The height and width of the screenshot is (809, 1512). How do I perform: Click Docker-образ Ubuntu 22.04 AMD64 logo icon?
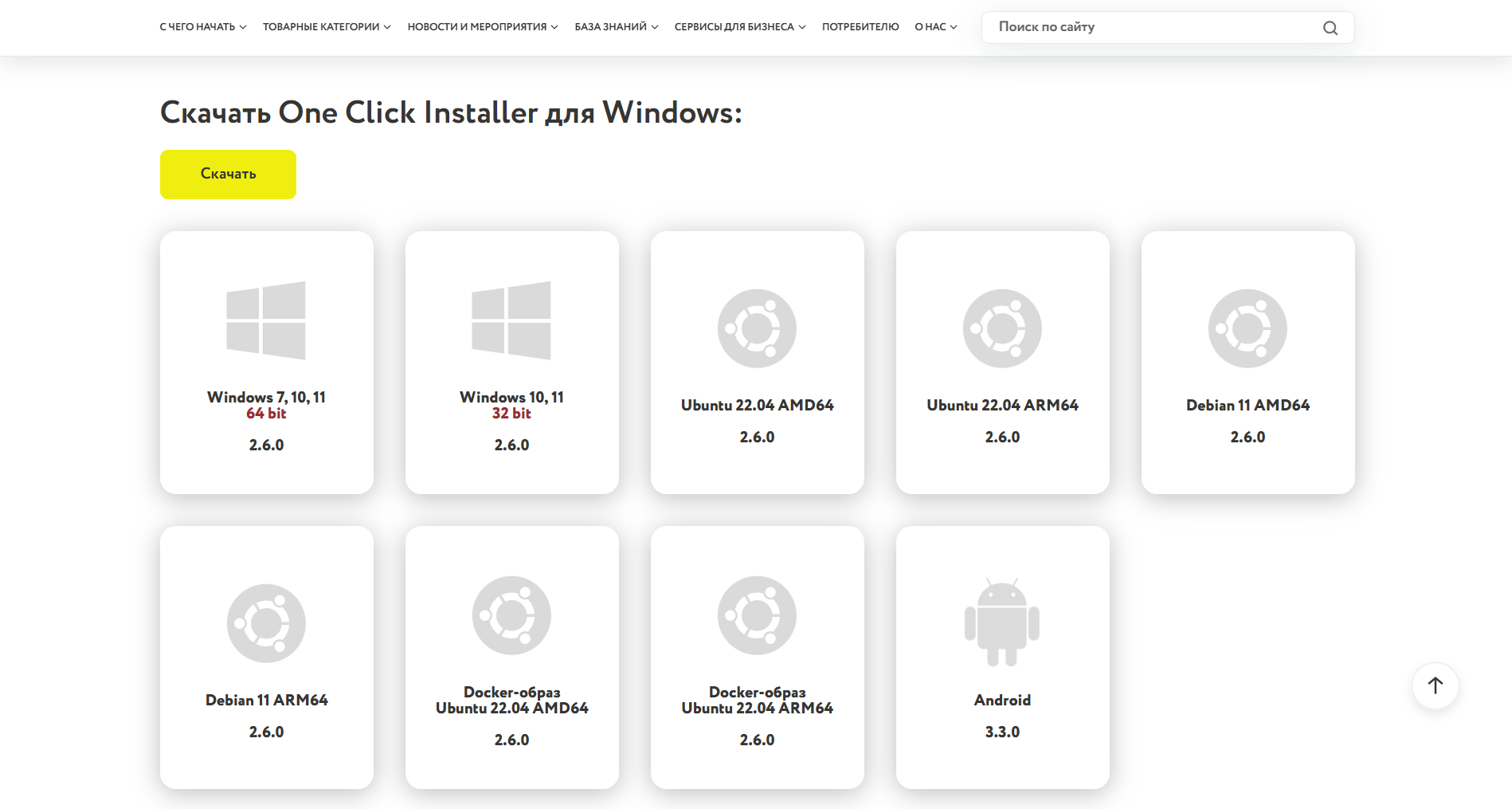[511, 615]
